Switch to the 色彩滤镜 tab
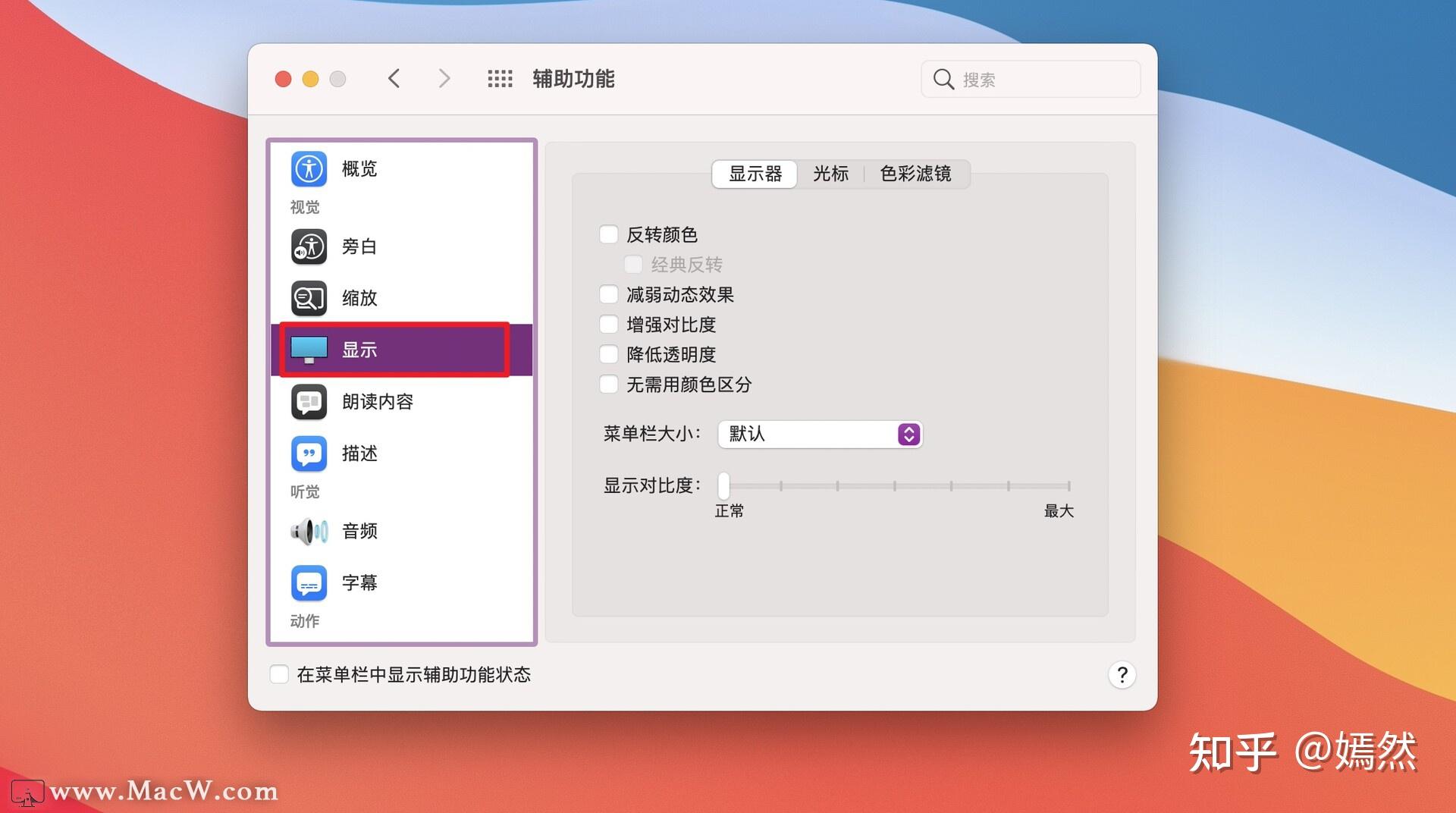The height and width of the screenshot is (813, 1456). (x=915, y=174)
